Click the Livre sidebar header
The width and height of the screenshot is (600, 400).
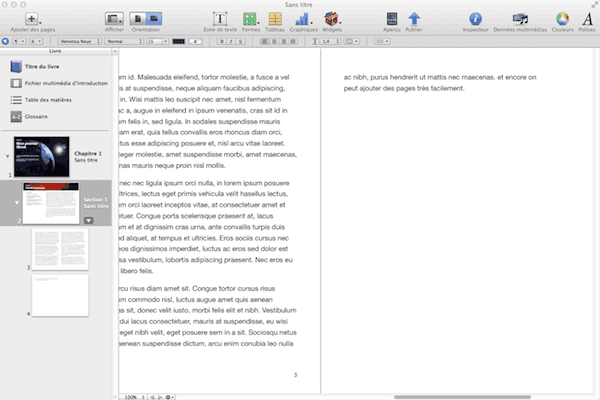(x=55, y=51)
